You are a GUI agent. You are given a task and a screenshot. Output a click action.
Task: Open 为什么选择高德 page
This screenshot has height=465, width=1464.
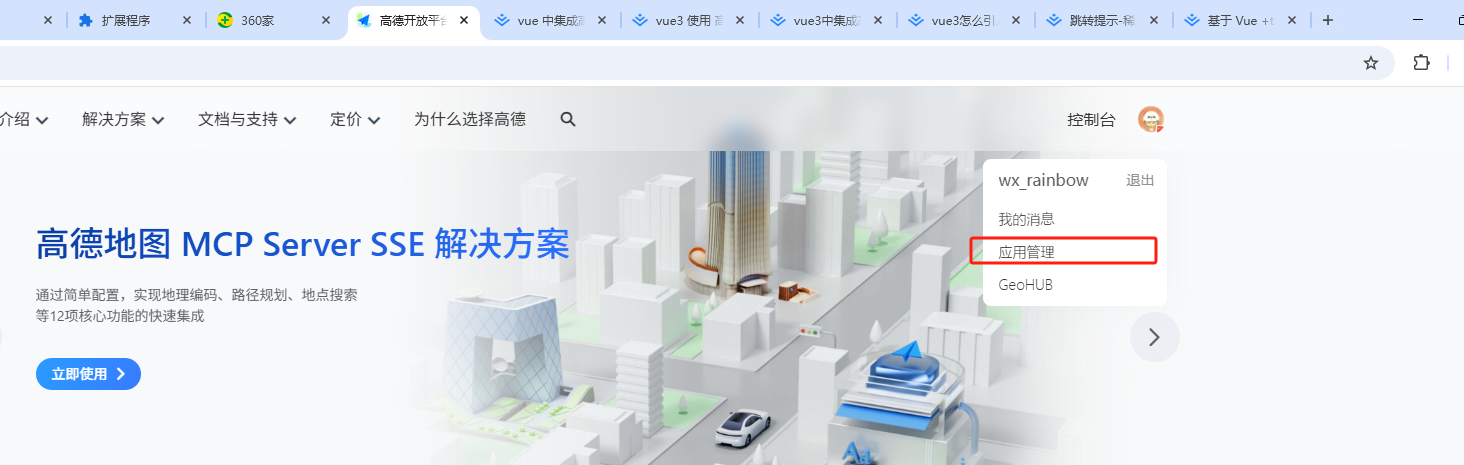(470, 119)
